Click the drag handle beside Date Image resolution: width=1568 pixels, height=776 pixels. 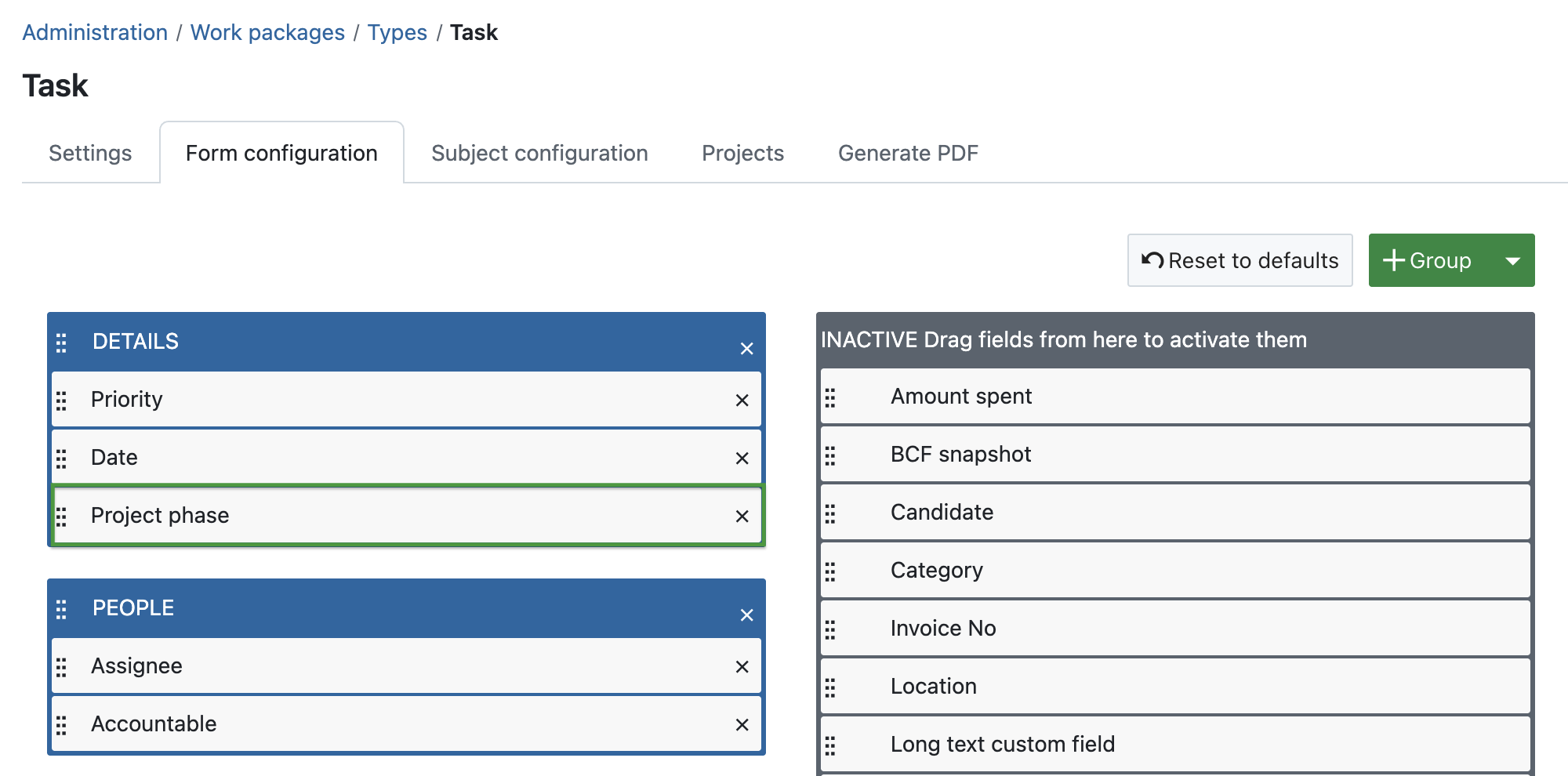click(x=63, y=458)
